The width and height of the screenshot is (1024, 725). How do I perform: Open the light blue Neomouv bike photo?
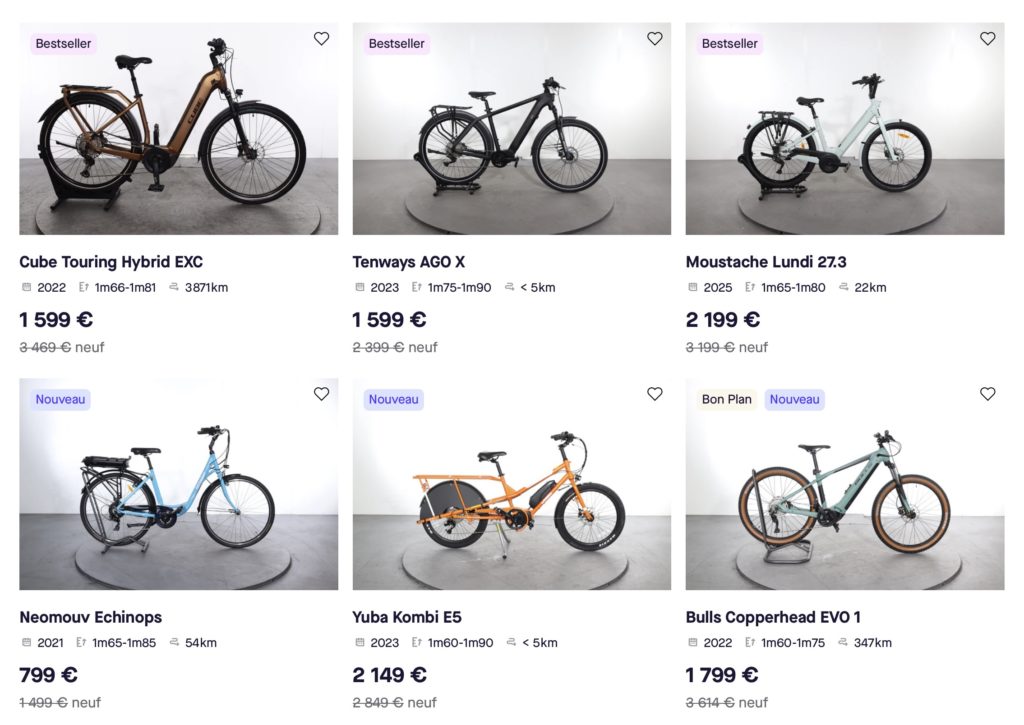(x=178, y=490)
